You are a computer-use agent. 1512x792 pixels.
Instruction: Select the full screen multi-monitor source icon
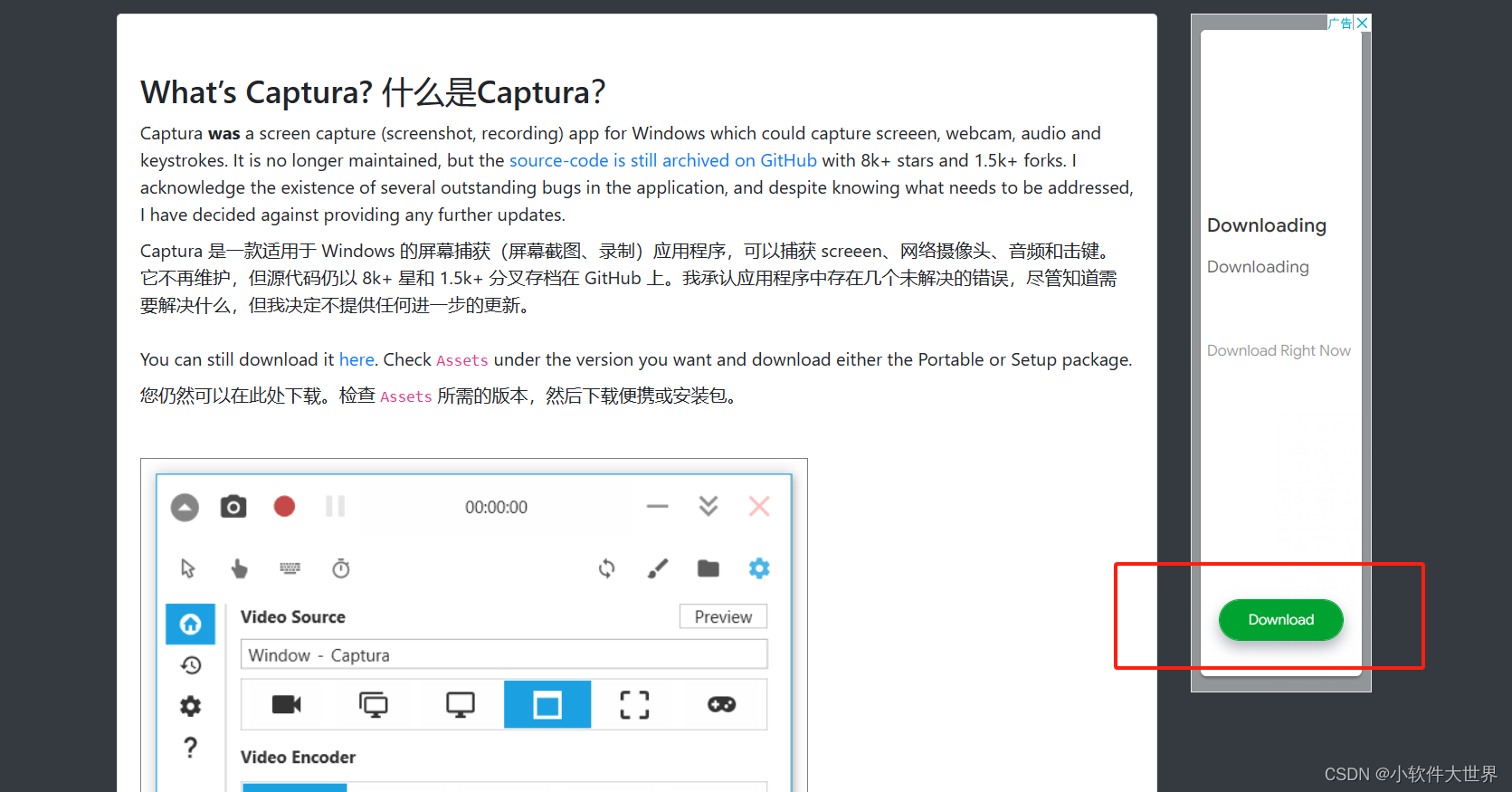pyautogui.click(x=374, y=704)
